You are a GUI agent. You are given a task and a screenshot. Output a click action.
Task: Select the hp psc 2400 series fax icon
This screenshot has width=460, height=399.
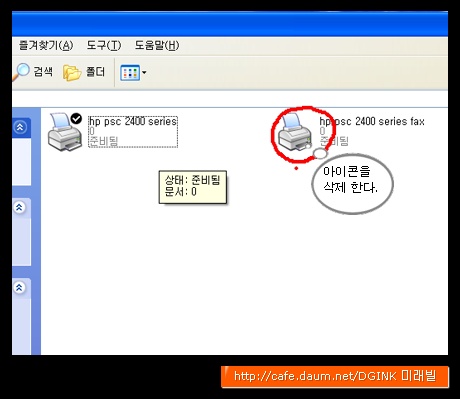point(295,132)
